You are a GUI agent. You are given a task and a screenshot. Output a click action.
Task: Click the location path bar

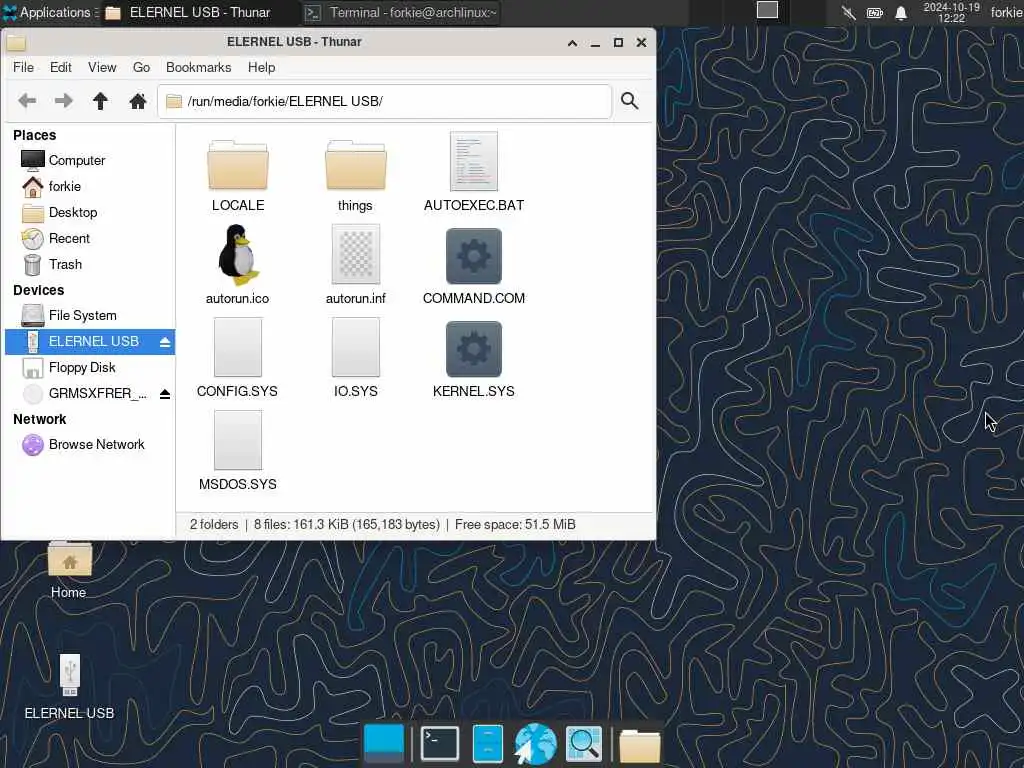(x=385, y=101)
